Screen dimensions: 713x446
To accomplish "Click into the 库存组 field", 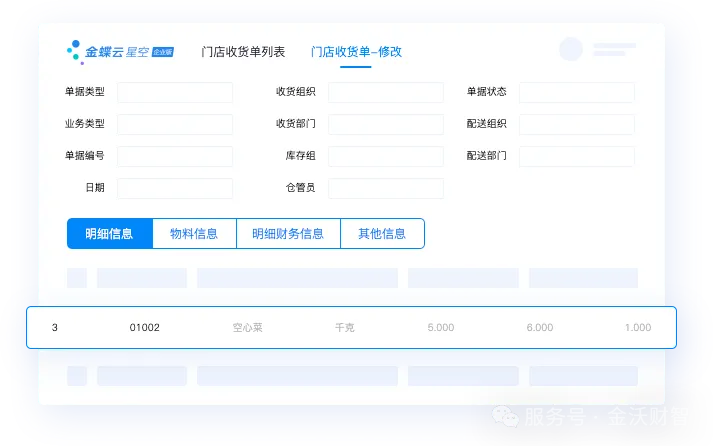I will (x=386, y=156).
